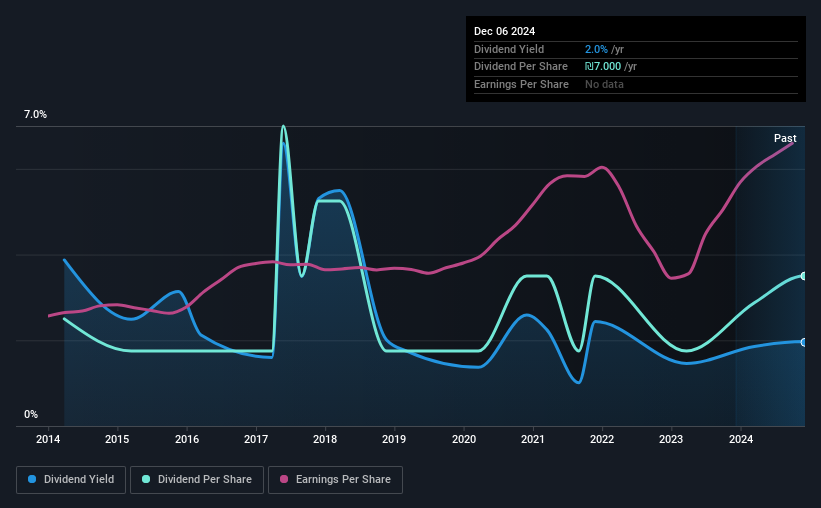Screen dimensions: 821x508
Task: Click the 7.0% y-axis label
Action: tap(35, 115)
